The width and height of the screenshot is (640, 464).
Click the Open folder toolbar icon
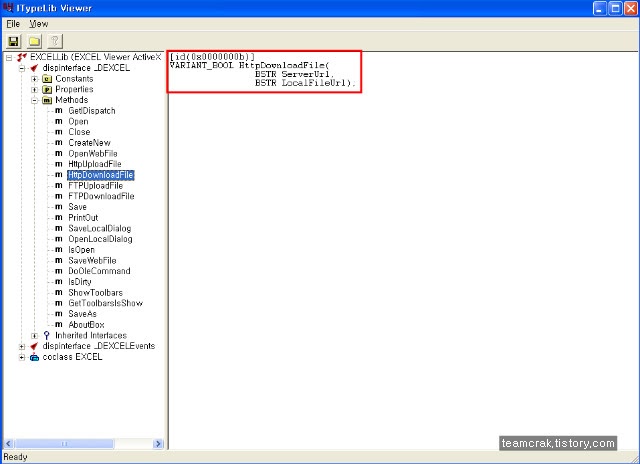pos(34,41)
